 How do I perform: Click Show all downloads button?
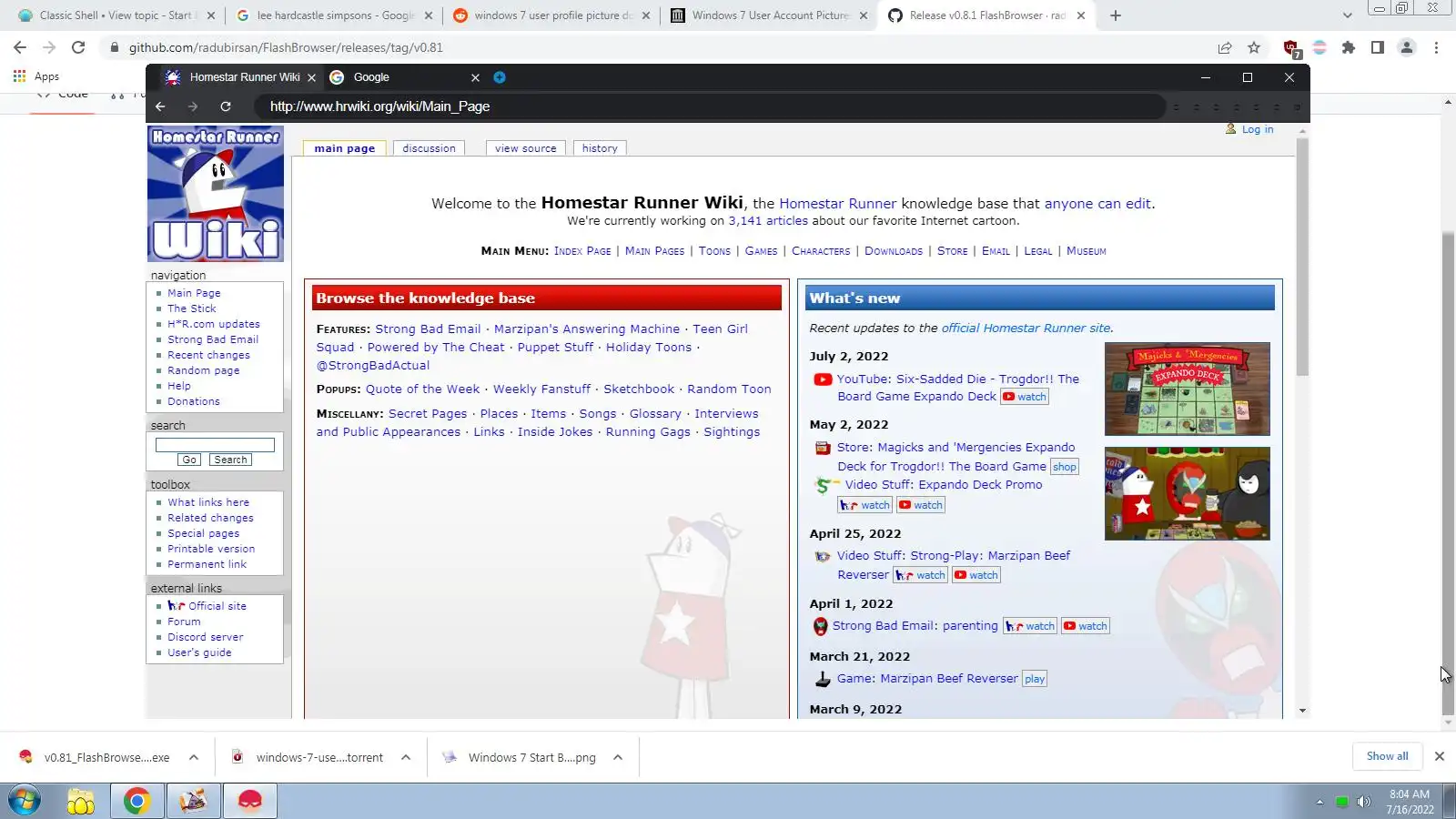[1387, 756]
